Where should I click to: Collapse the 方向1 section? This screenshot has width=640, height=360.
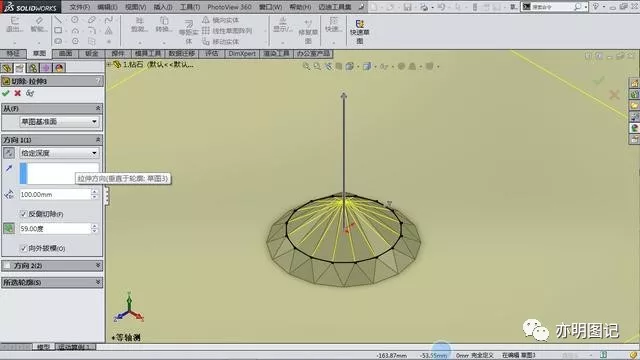point(98,140)
